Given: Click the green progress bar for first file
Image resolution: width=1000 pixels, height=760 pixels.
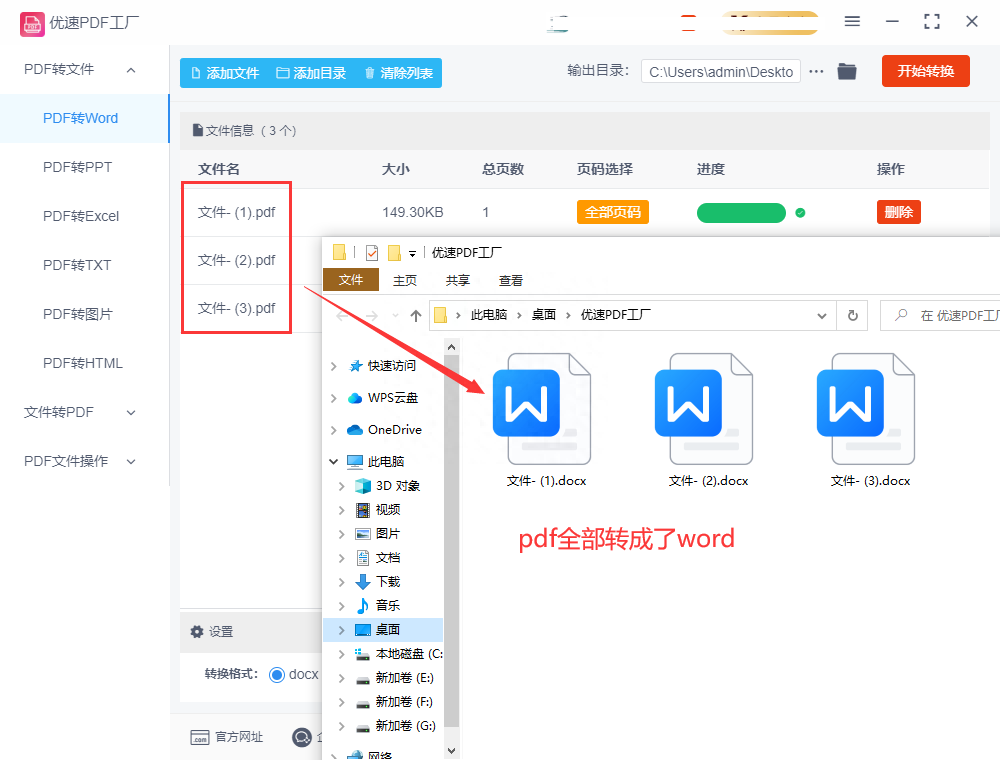Looking at the screenshot, I should click(x=741, y=213).
